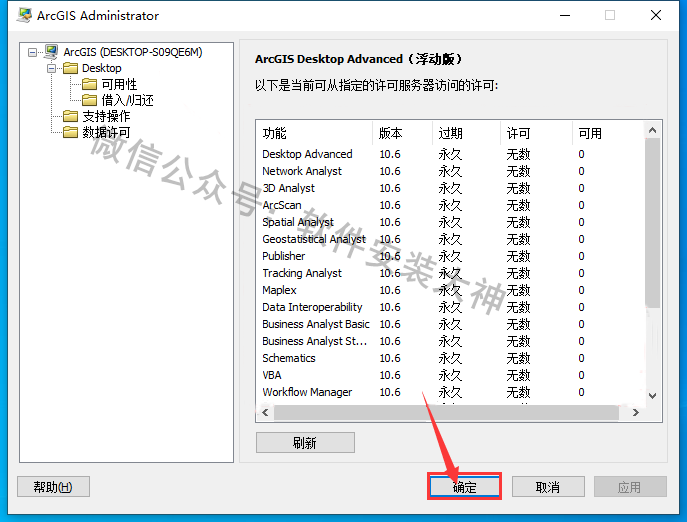The image size is (687, 522).
Task: Select the Desktop Advanced row
Action: (450, 154)
